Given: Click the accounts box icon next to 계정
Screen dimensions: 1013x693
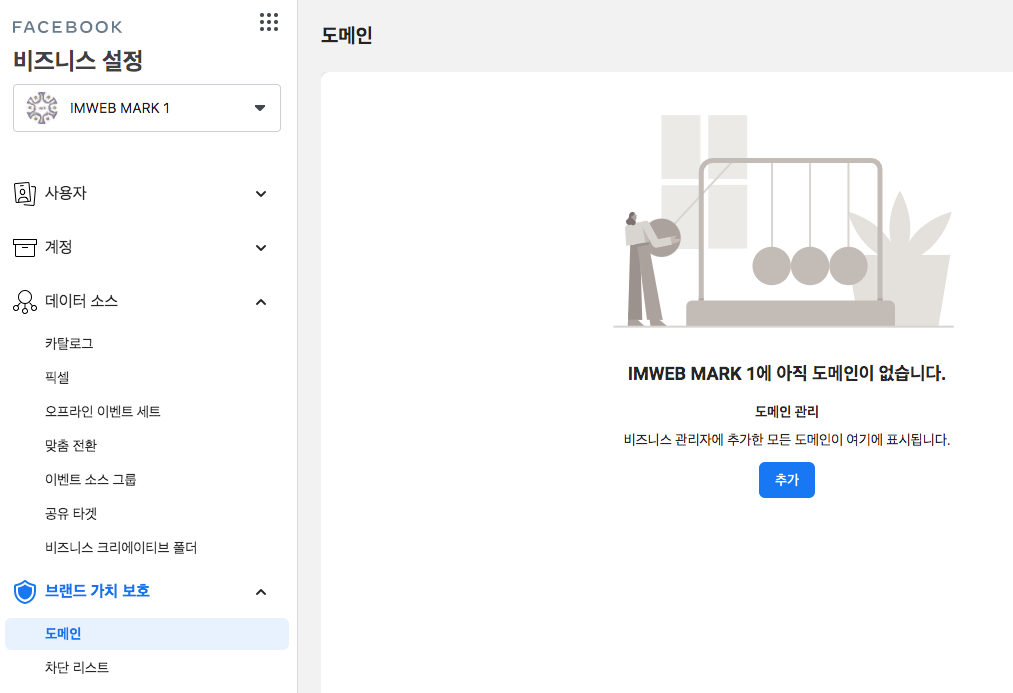Looking at the screenshot, I should [24, 247].
